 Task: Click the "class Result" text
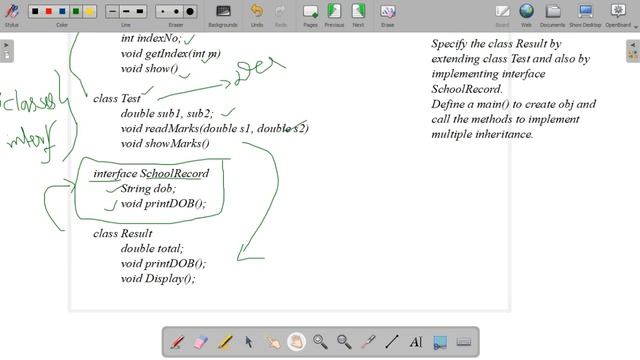[x=122, y=233]
